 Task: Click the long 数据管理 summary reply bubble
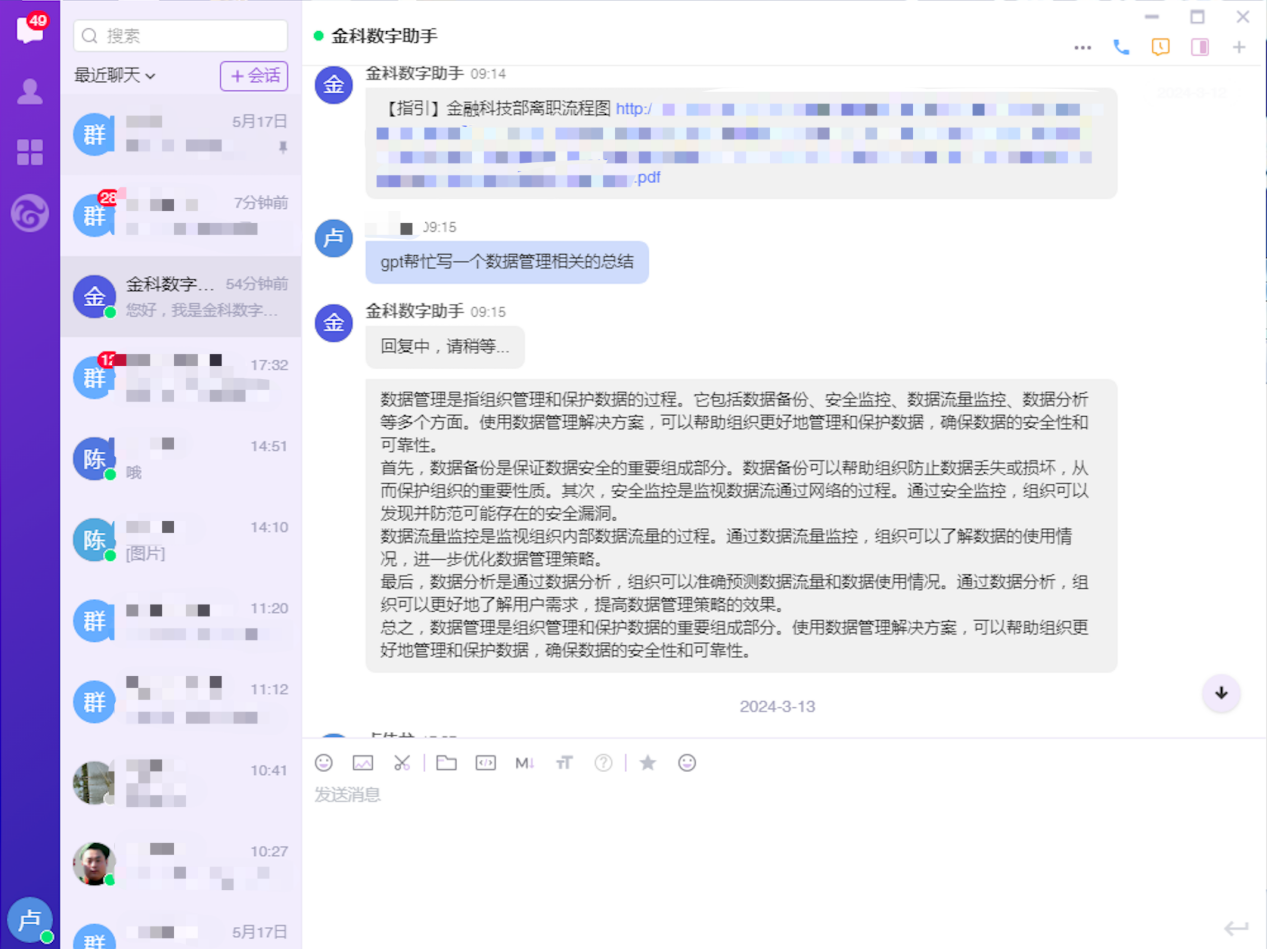point(741,525)
